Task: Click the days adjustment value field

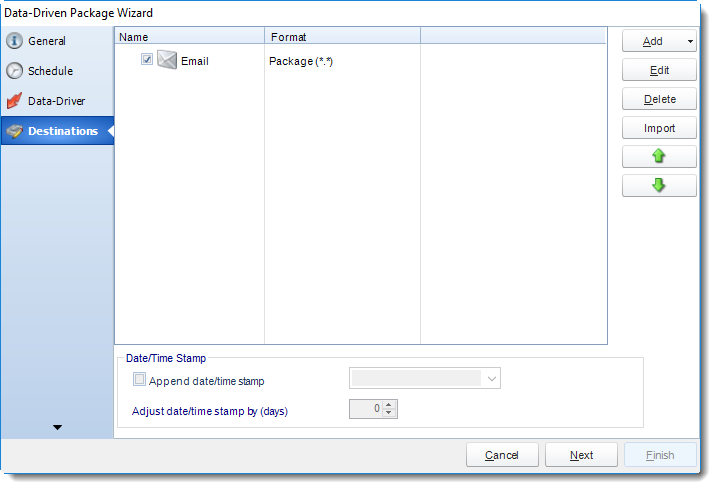Action: click(366, 409)
